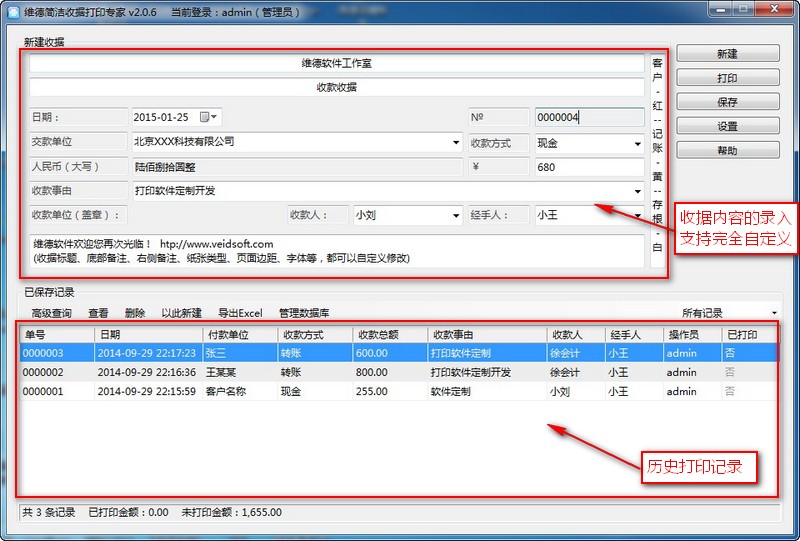Image resolution: width=800 pixels, height=541 pixels.
Task: Sort by 收款方式 column header
Action: pyautogui.click(x=315, y=335)
